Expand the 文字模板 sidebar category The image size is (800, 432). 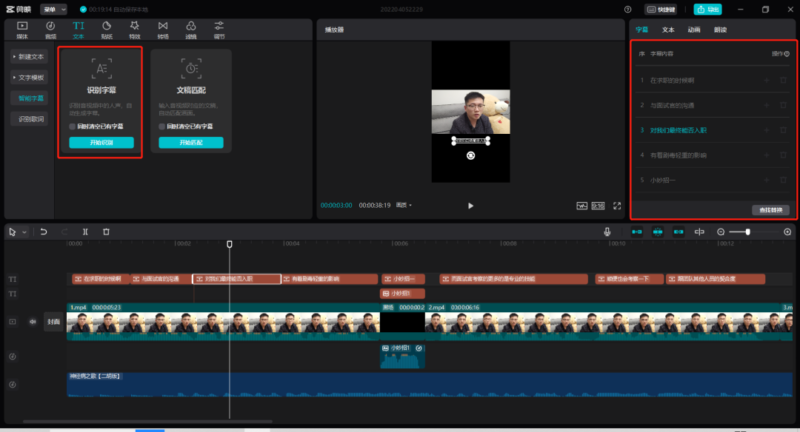[x=30, y=77]
